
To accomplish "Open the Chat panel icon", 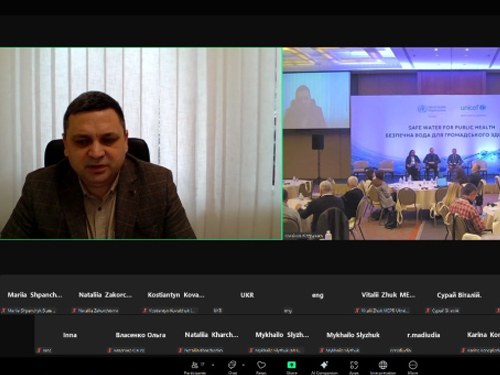I will click(232, 367).
